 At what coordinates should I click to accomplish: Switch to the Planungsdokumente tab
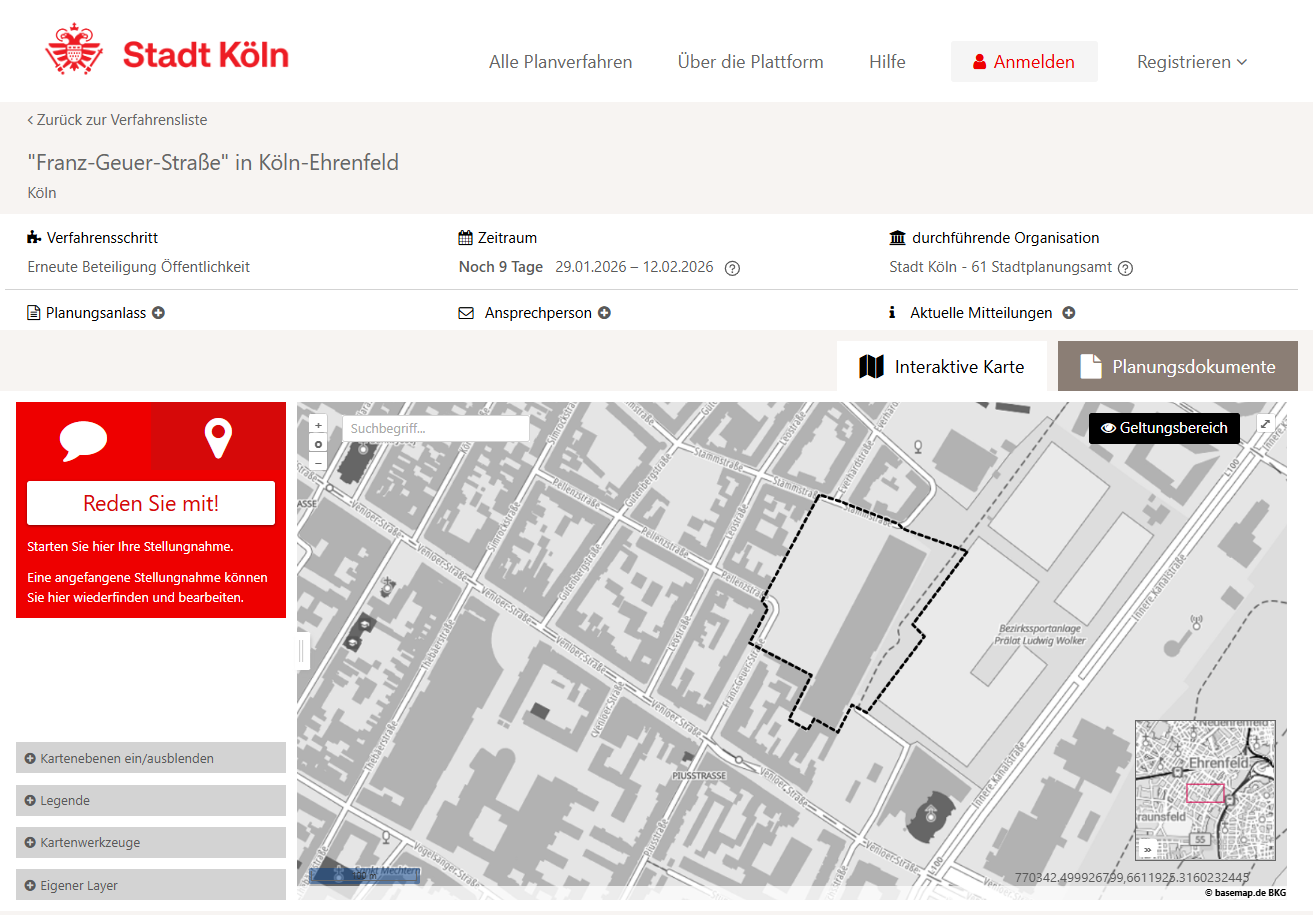click(x=1177, y=367)
